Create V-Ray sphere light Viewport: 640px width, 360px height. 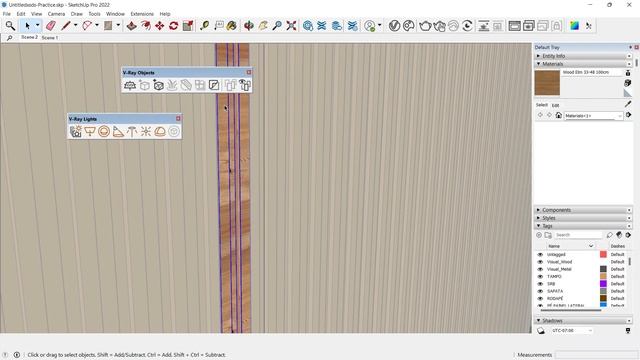[104, 131]
